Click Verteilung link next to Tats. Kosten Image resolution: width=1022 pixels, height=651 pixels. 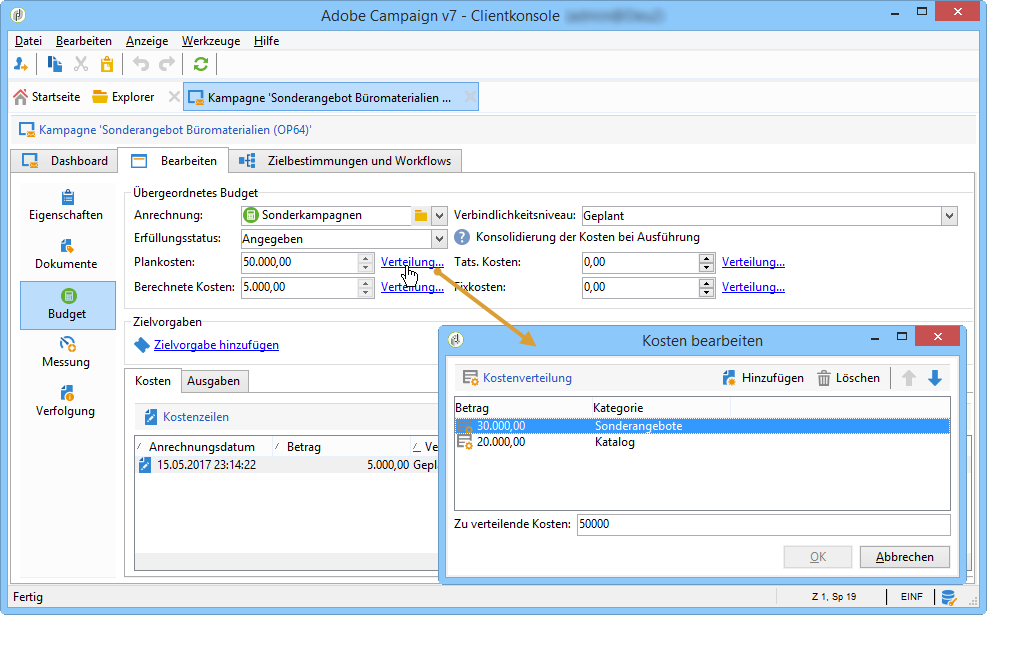pos(753,262)
